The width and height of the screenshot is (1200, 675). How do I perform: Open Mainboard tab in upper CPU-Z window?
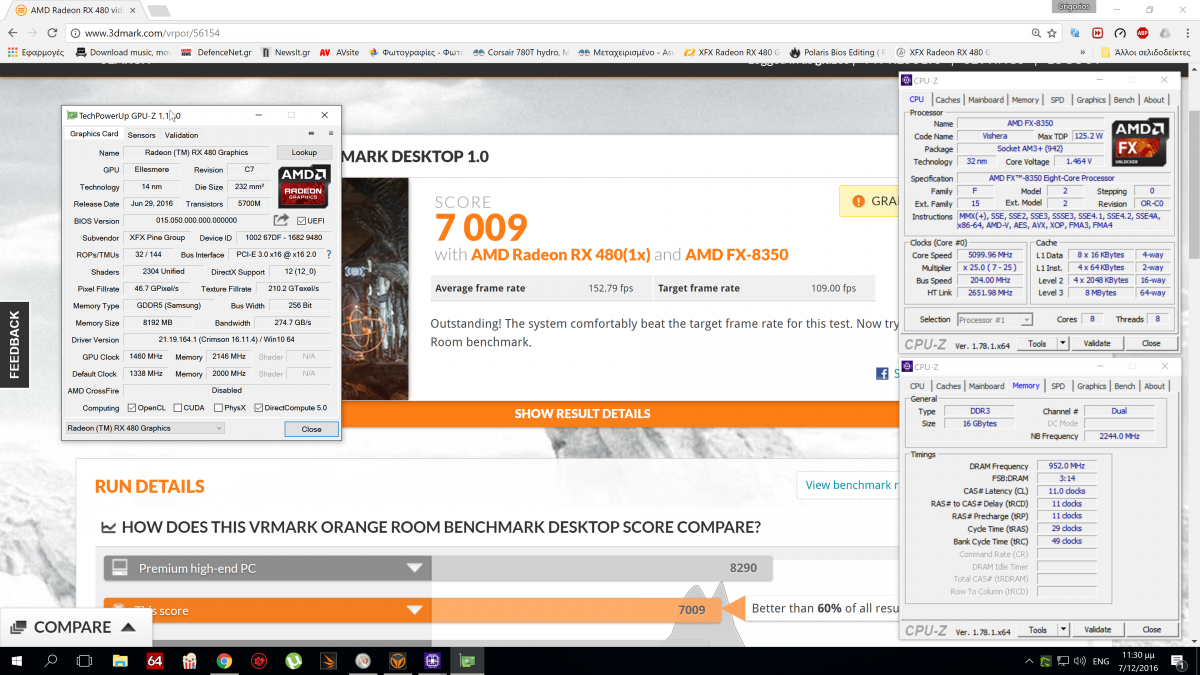(x=986, y=100)
